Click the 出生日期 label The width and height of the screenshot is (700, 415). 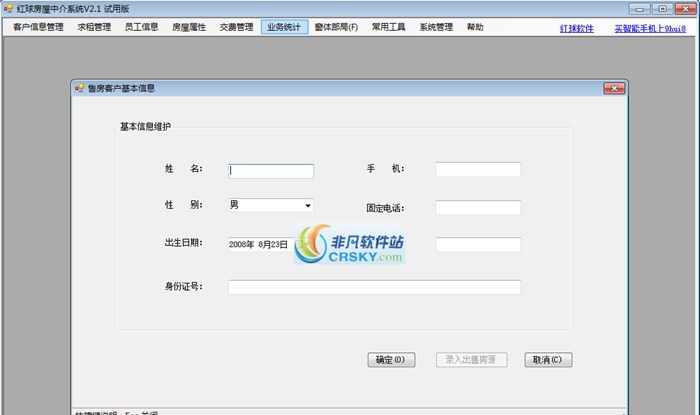point(183,243)
